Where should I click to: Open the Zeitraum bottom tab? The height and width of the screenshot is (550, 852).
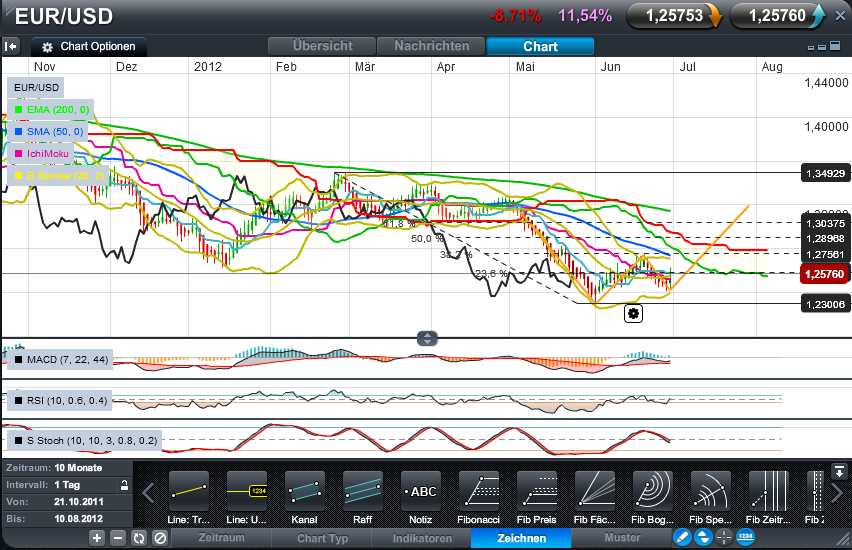click(x=221, y=538)
